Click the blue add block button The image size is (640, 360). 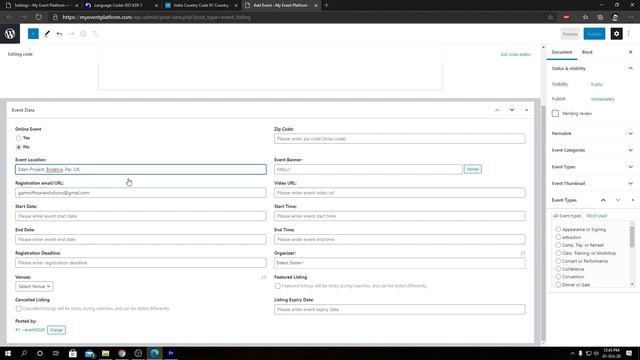point(33,33)
